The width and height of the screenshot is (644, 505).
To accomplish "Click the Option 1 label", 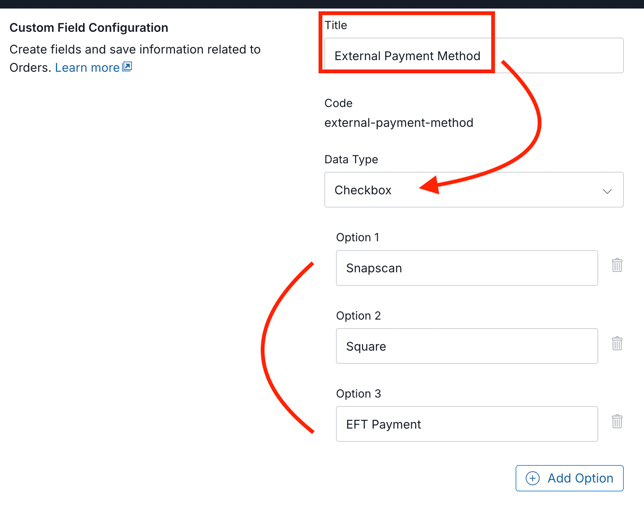I will click(358, 237).
